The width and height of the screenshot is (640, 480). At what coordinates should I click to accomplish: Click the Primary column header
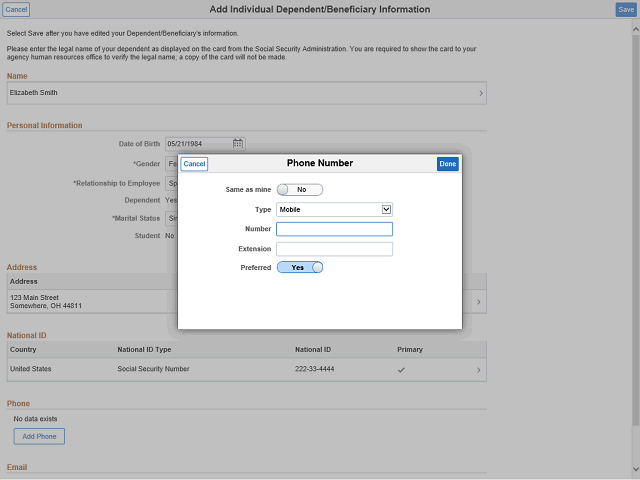pos(410,350)
